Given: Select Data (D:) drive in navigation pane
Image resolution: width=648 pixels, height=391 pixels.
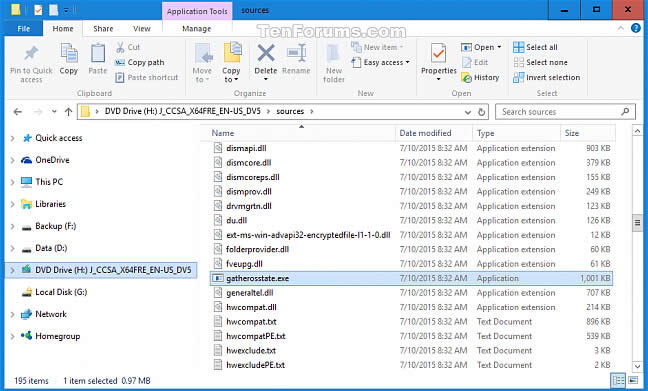Looking at the screenshot, I should [51, 248].
